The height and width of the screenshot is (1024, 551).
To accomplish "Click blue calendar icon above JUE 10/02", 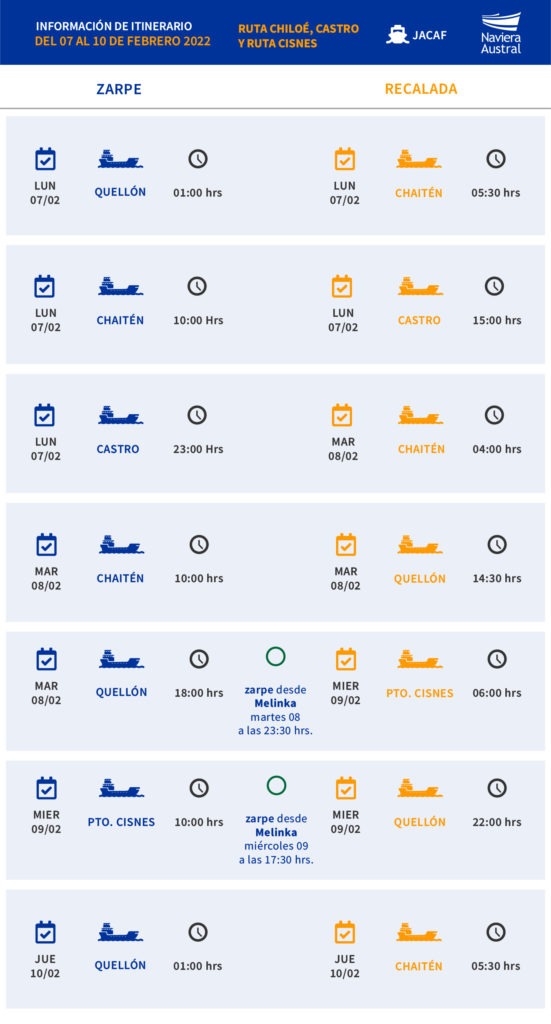I will pyautogui.click(x=45, y=932).
